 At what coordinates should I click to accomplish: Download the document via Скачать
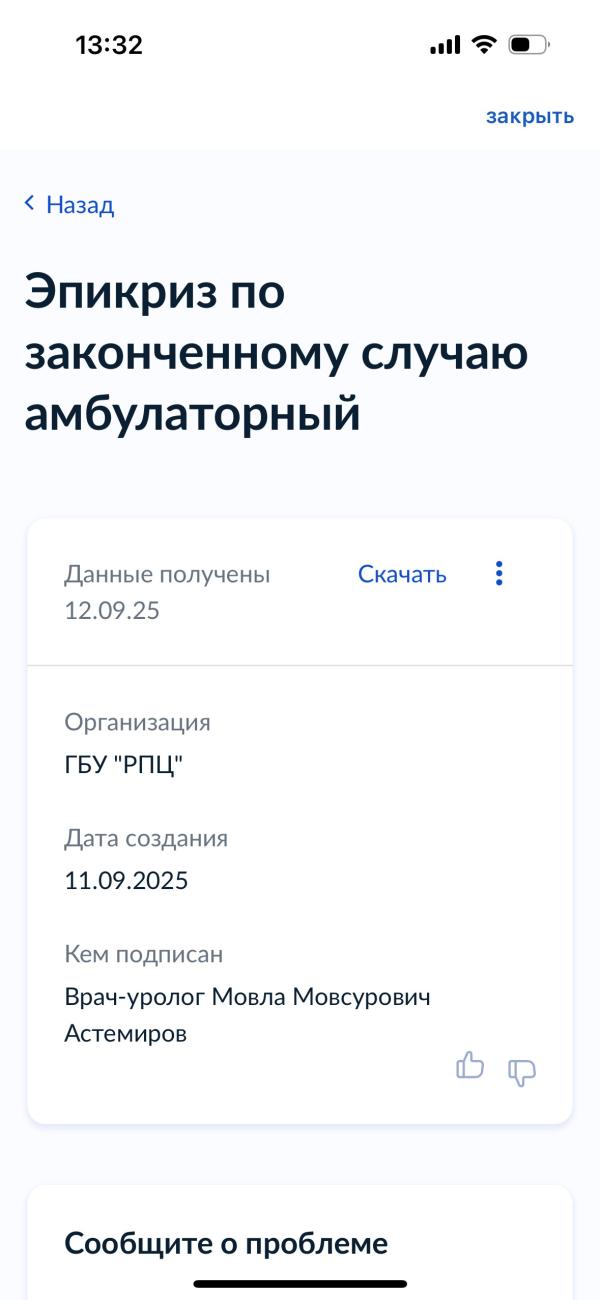coord(402,574)
